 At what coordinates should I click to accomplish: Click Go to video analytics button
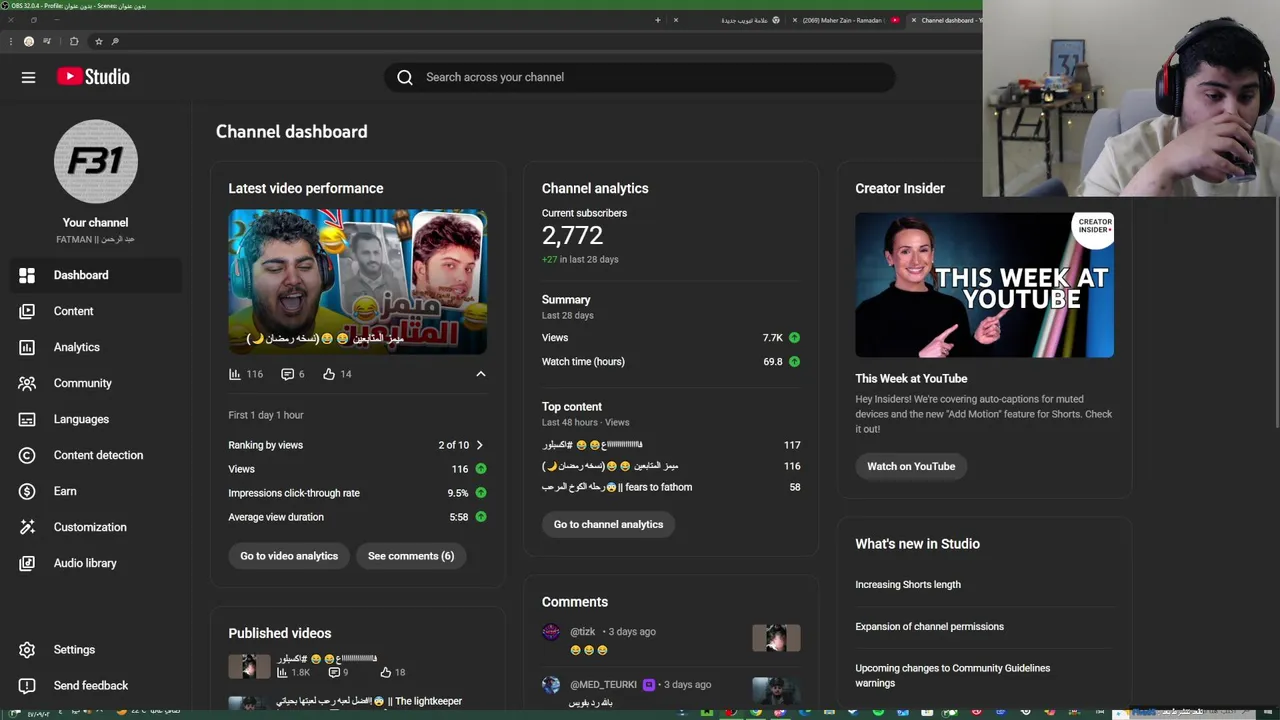pyautogui.click(x=289, y=556)
